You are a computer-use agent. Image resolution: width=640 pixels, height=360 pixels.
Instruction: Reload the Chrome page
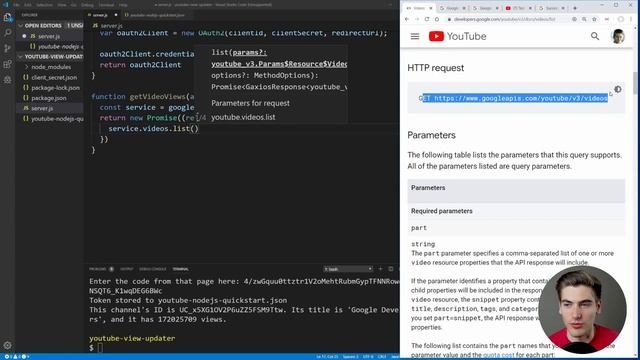[x=427, y=19]
